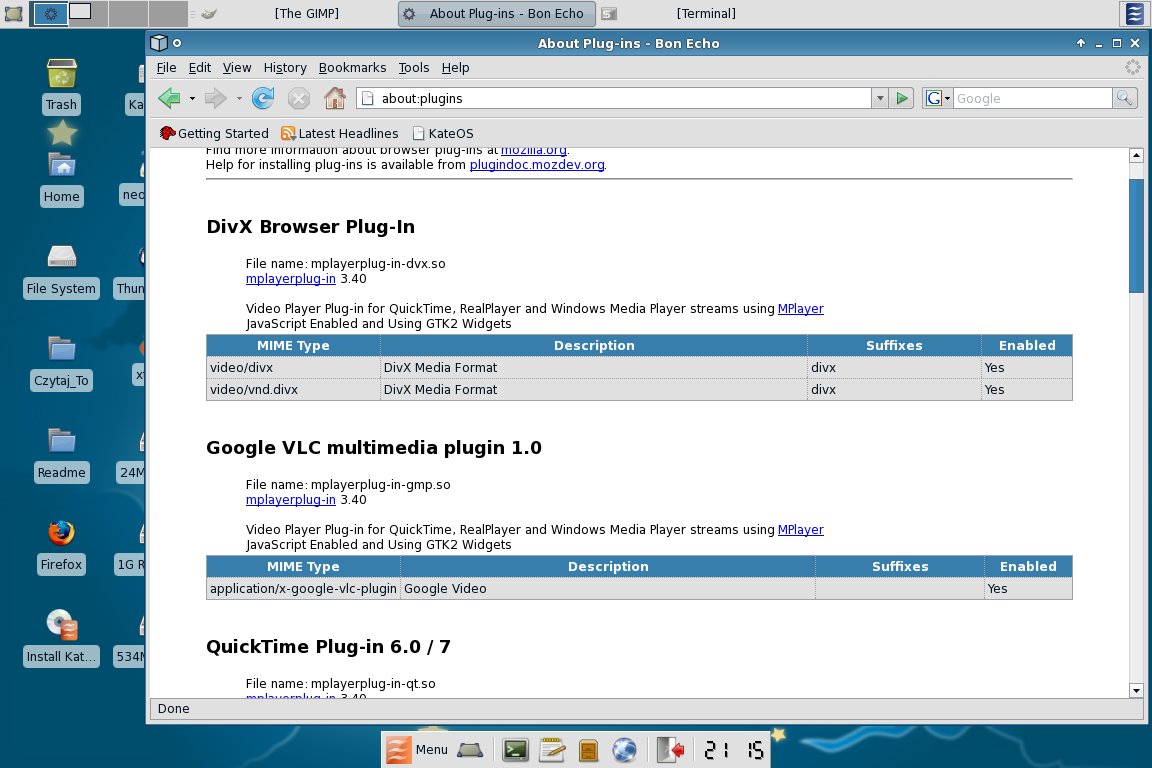
Task: Open the Google search engine selector
Action: (938, 98)
